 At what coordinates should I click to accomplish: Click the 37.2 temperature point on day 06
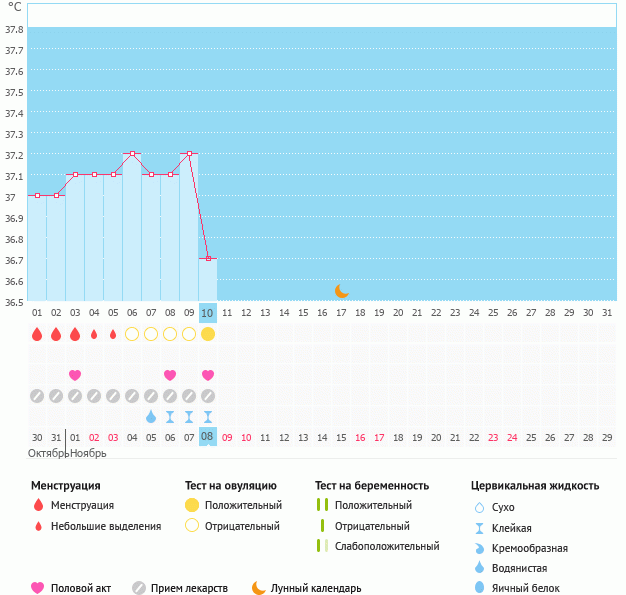click(x=132, y=154)
